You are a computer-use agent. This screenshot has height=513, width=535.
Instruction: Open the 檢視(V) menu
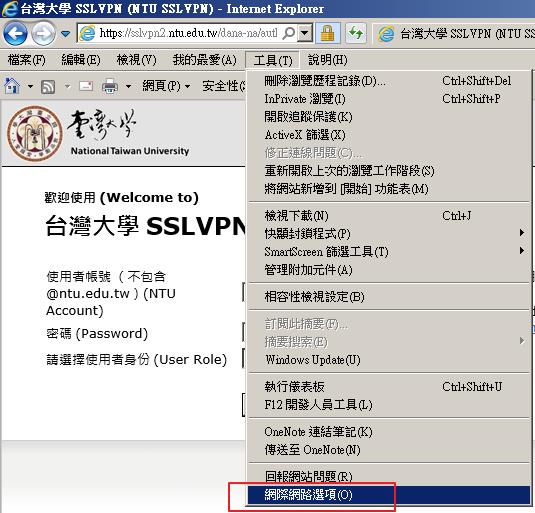(x=136, y=60)
